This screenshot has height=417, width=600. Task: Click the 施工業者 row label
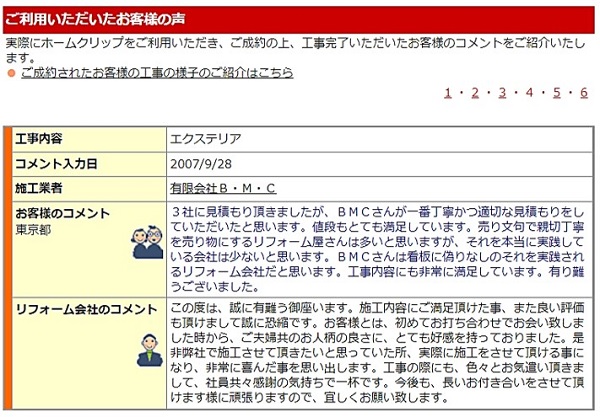click(x=41, y=188)
